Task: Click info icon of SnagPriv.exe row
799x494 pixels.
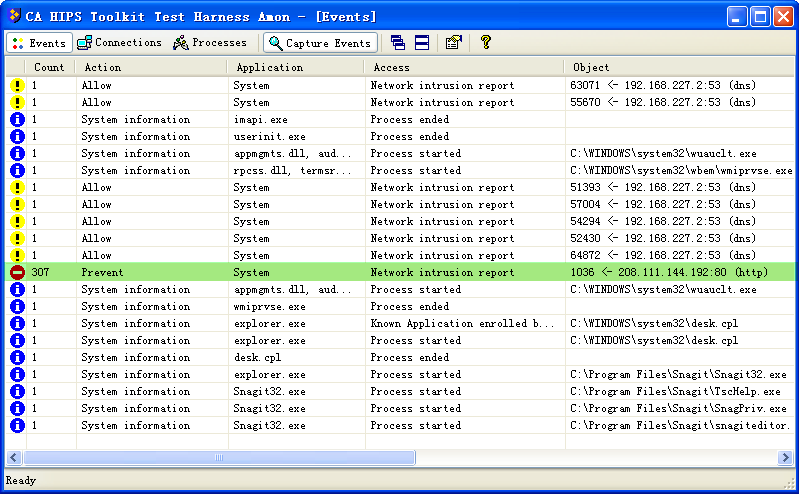Action: 17,408
